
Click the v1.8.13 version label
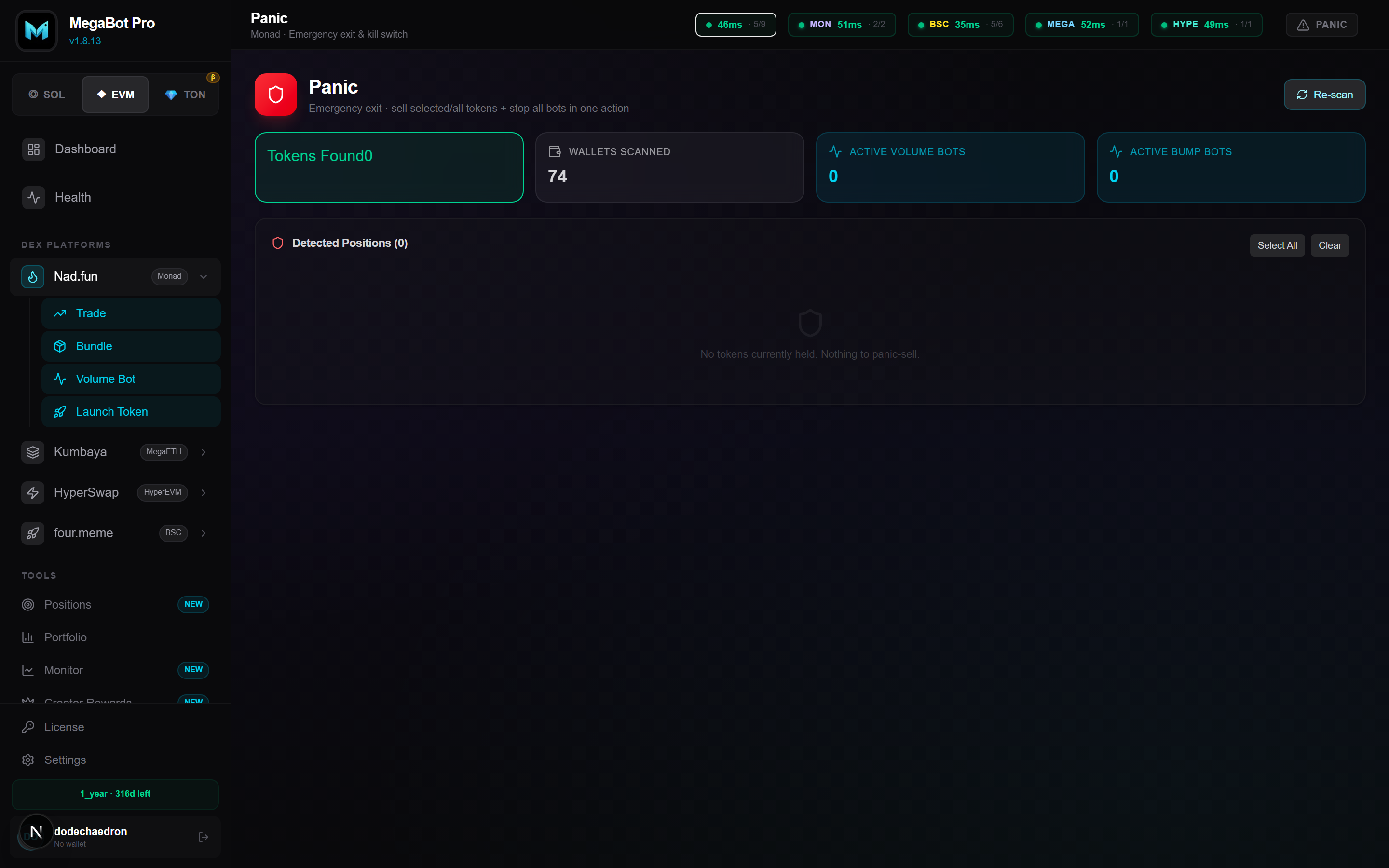pos(85,41)
